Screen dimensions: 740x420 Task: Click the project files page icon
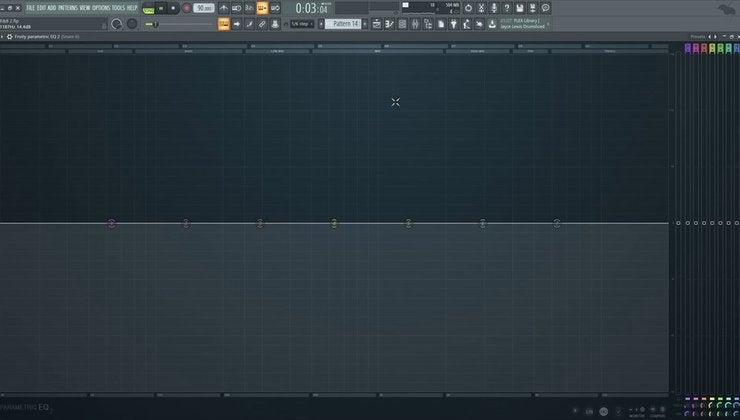(x=441, y=24)
